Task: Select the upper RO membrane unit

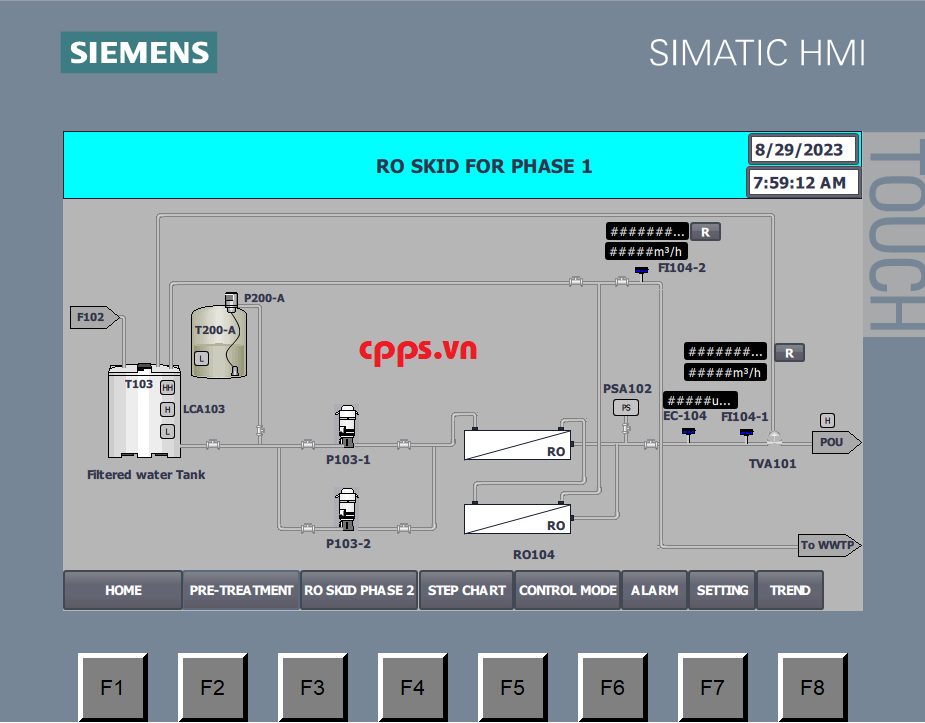Action: (x=518, y=444)
